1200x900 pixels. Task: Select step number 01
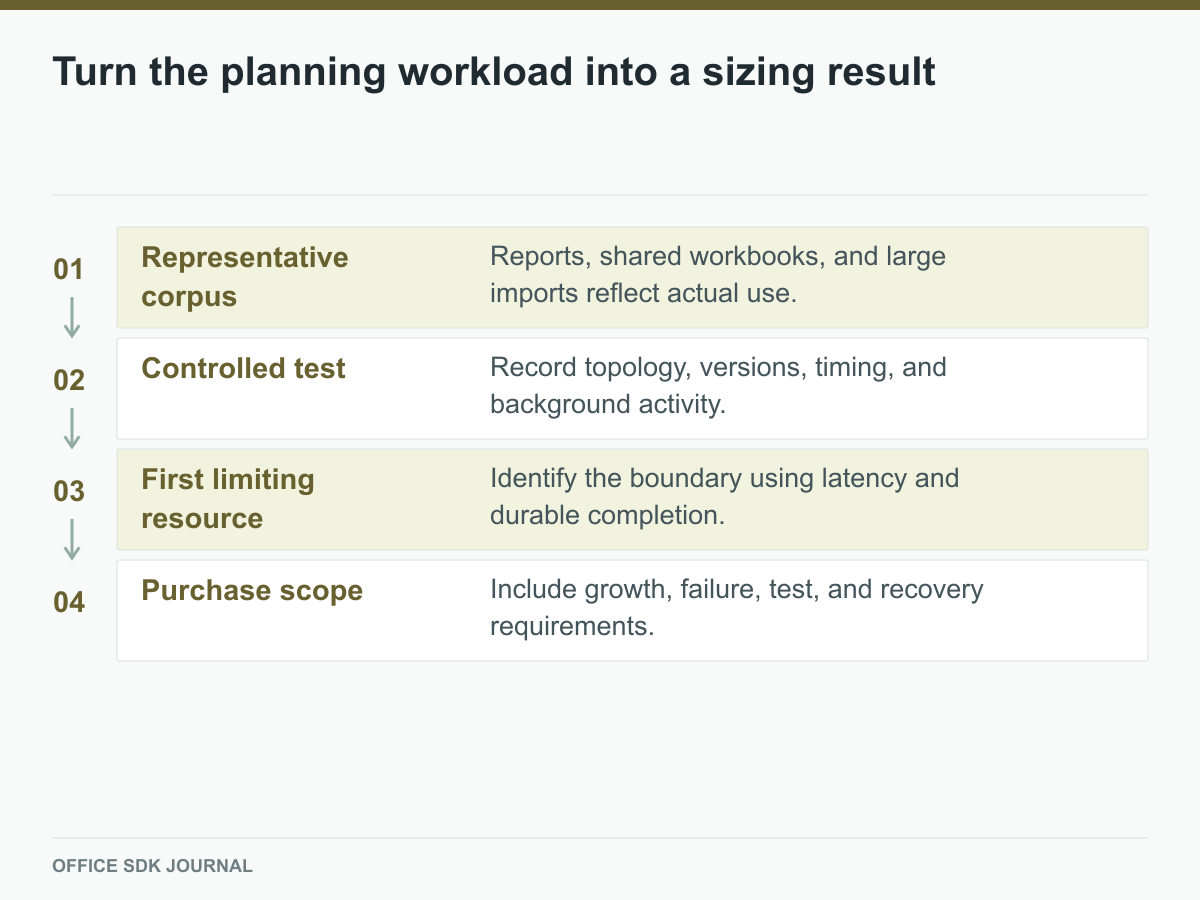coord(68,269)
